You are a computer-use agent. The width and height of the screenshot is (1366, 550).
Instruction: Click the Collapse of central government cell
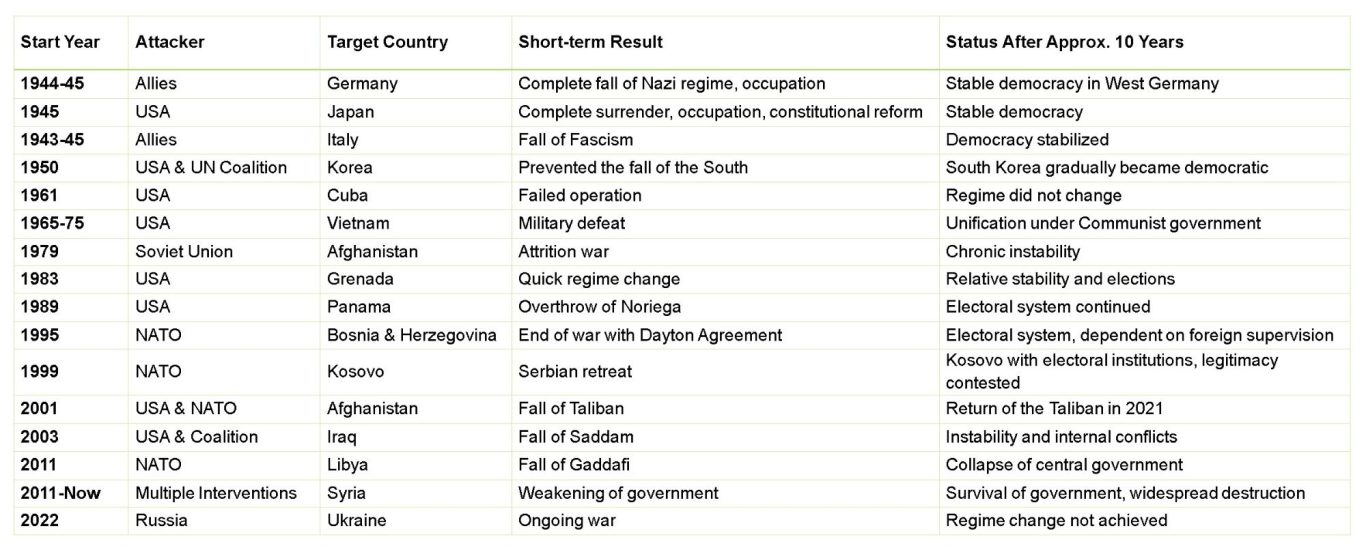(1064, 465)
